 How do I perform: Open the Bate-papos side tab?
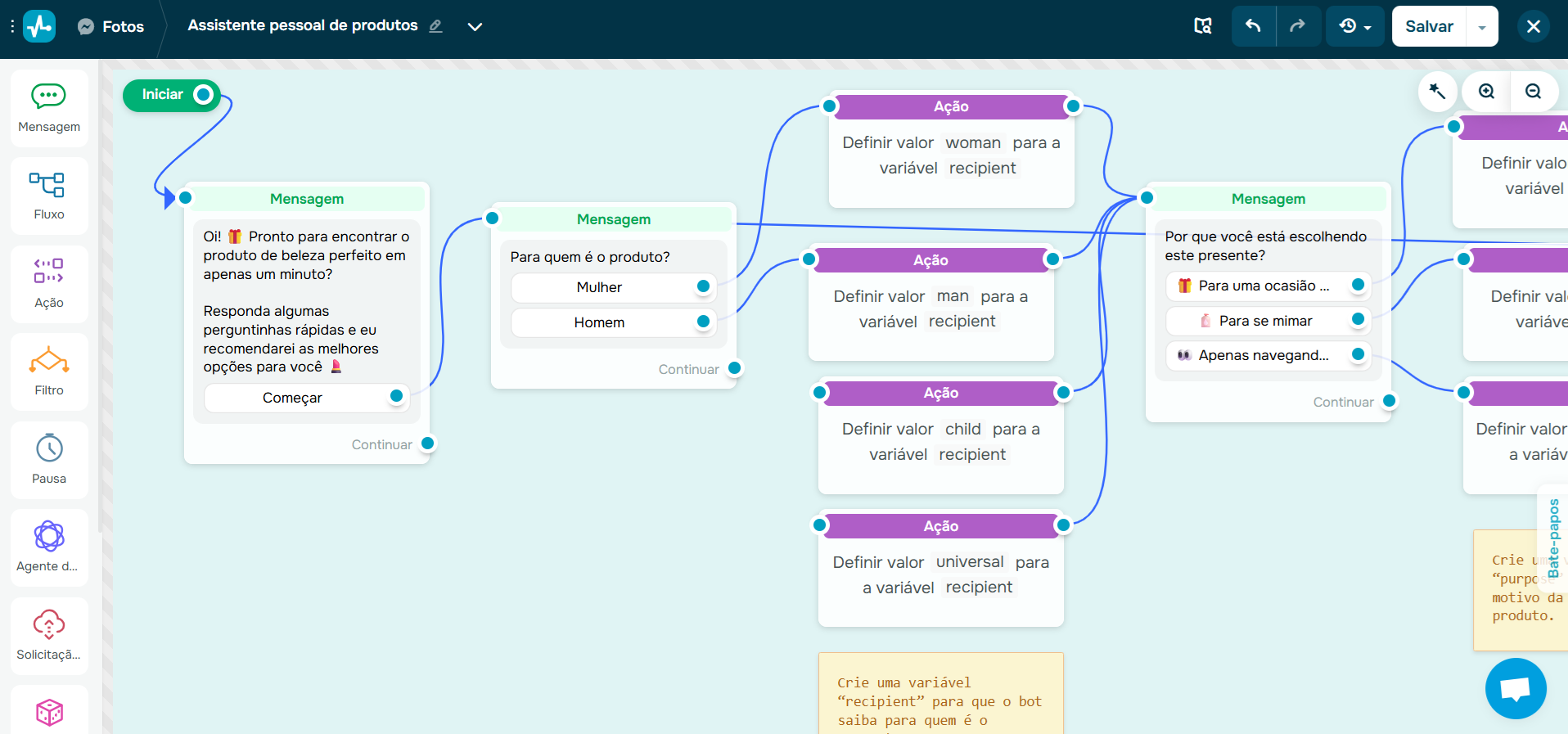(1553, 538)
